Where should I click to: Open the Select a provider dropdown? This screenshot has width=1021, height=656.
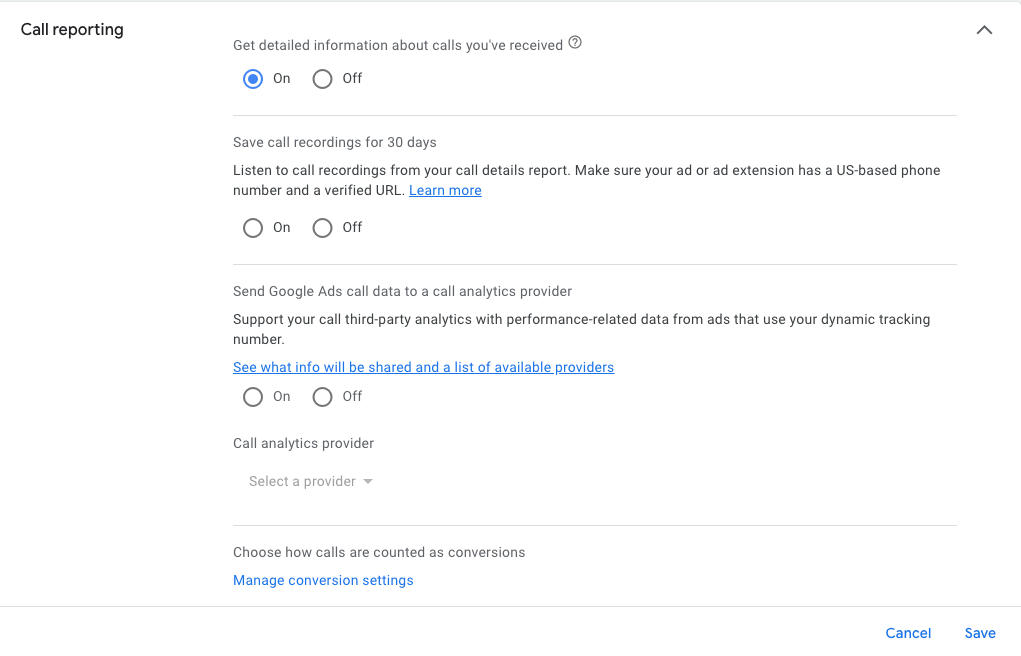tap(302, 482)
